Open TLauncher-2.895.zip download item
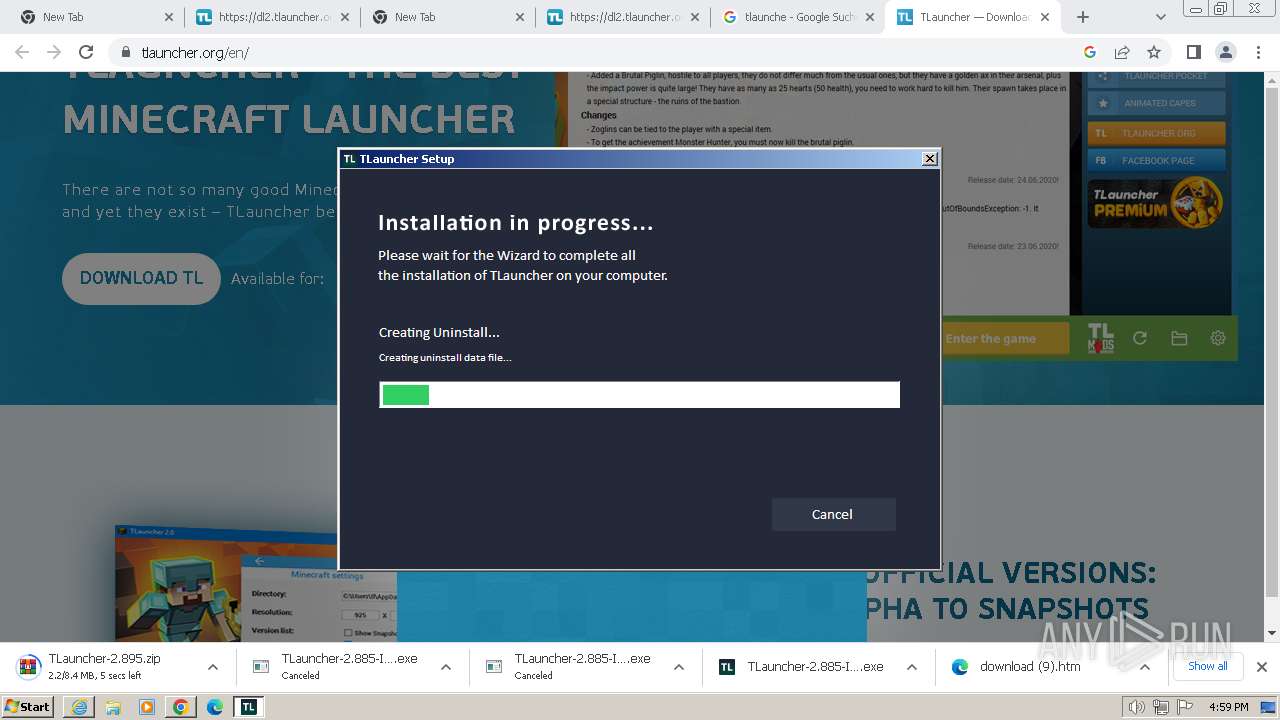The width and height of the screenshot is (1280, 720). 104,667
